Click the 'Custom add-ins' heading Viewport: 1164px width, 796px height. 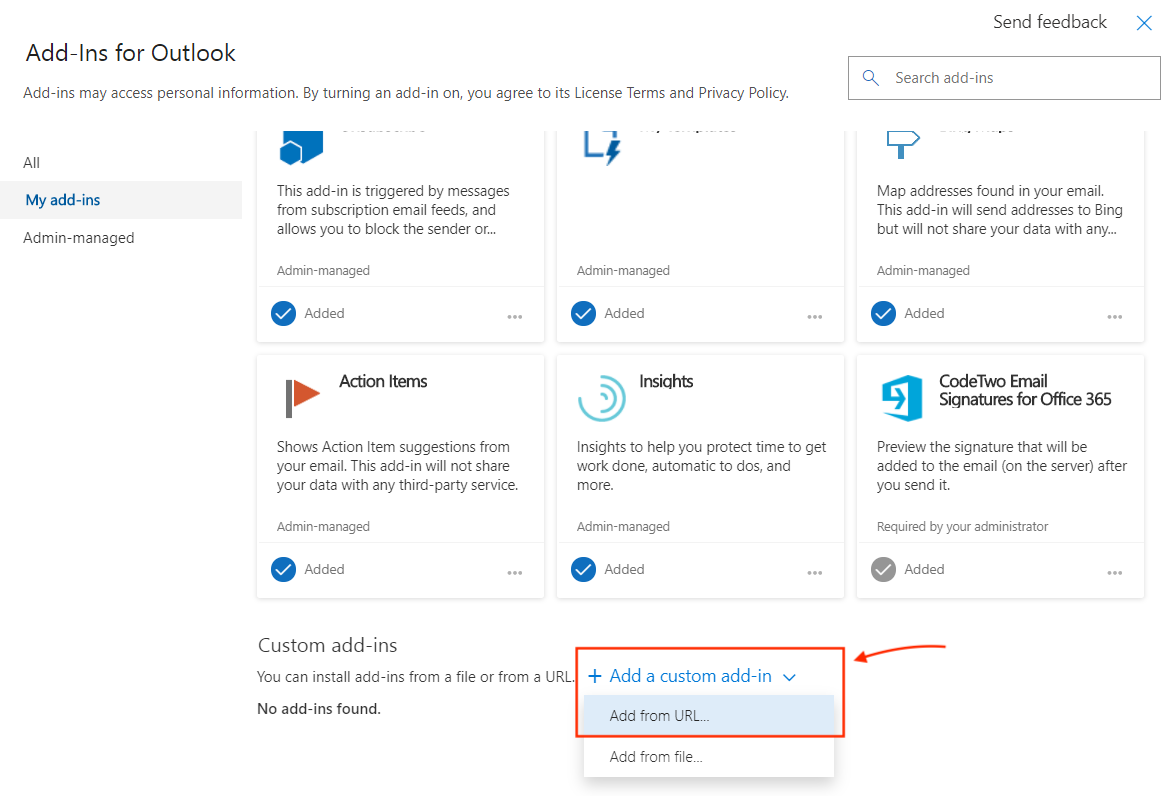(x=327, y=645)
